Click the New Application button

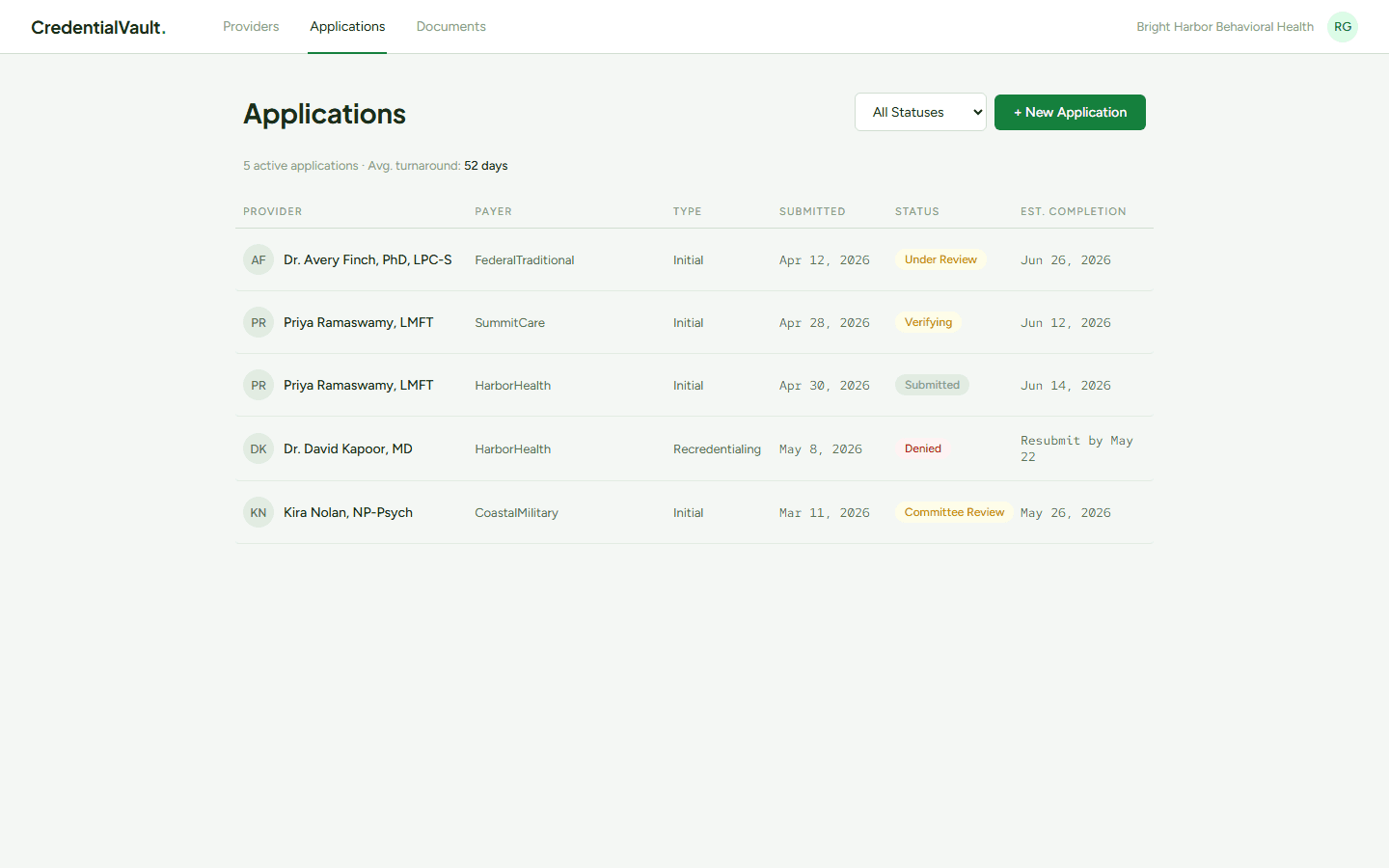1070,112
